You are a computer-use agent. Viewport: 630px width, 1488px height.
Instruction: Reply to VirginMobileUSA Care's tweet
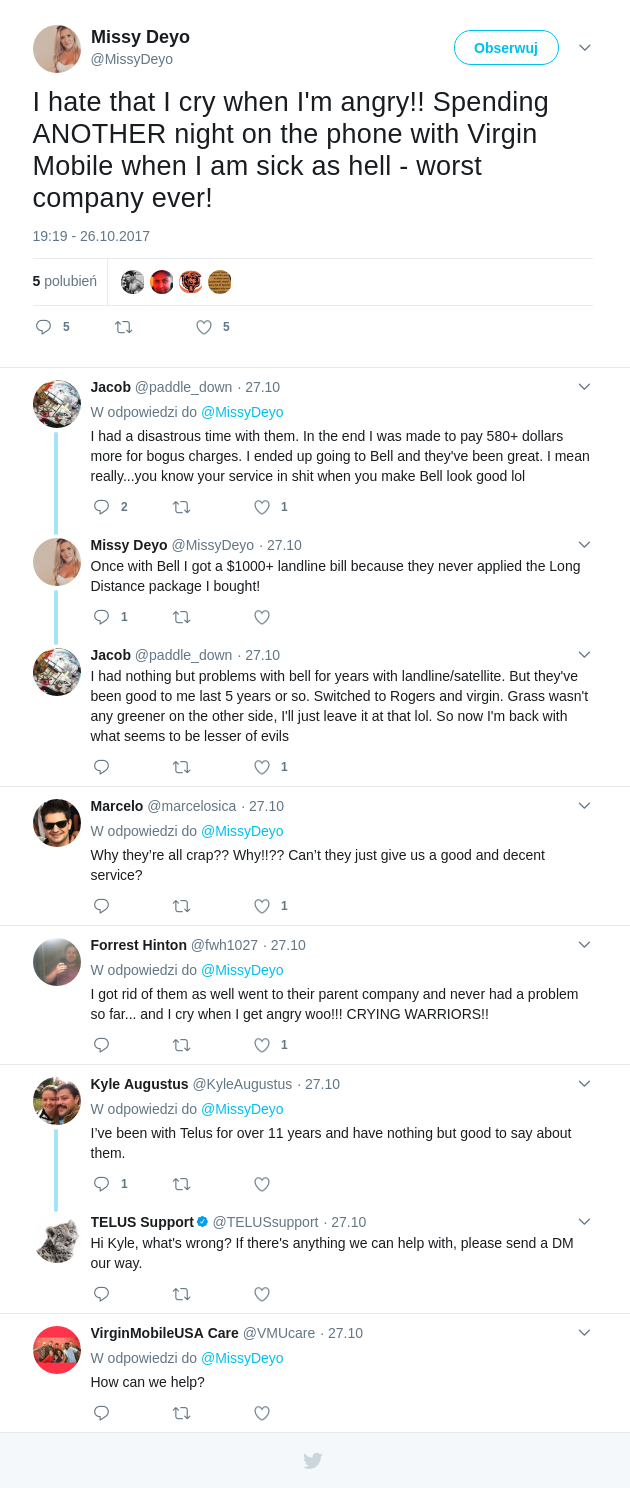[101, 1413]
